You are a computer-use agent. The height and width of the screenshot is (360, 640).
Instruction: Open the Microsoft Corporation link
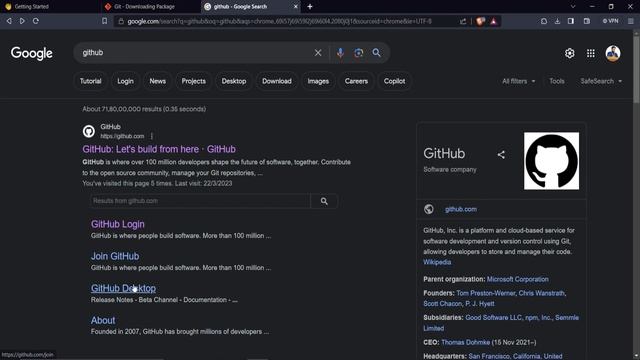point(518,279)
